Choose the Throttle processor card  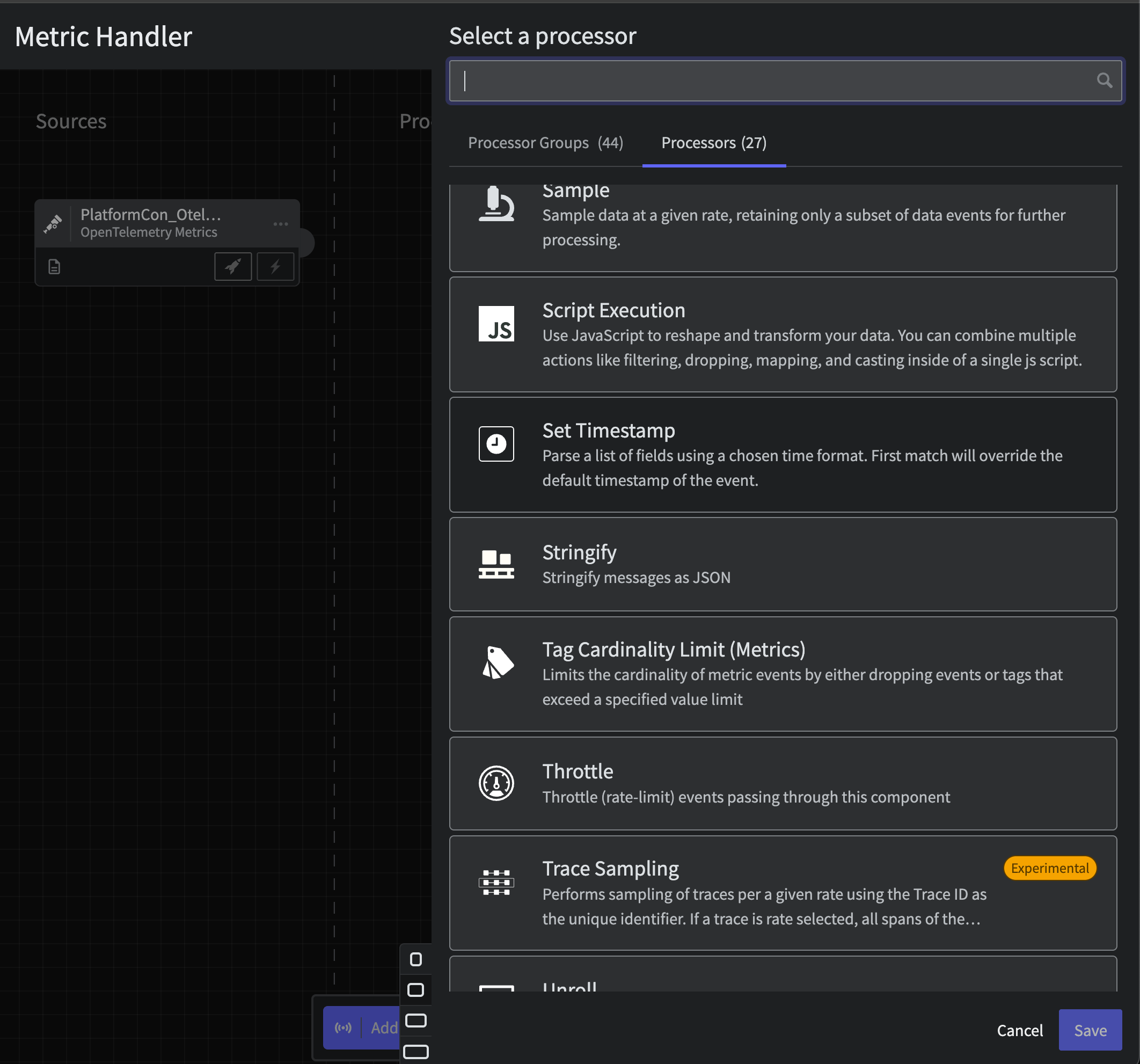pyautogui.click(x=783, y=784)
